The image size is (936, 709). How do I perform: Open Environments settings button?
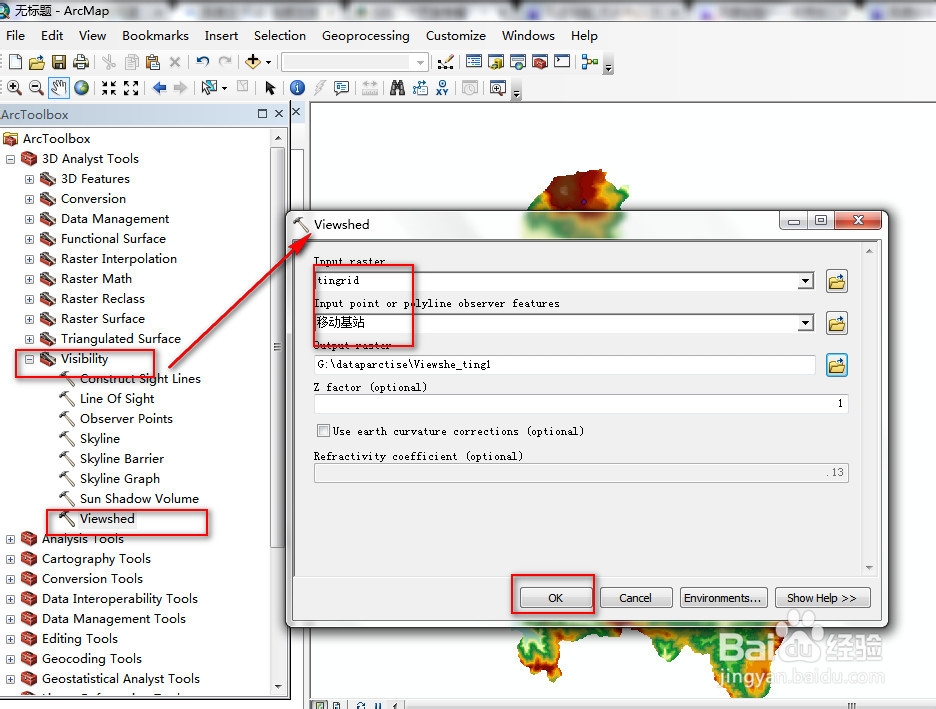click(722, 597)
